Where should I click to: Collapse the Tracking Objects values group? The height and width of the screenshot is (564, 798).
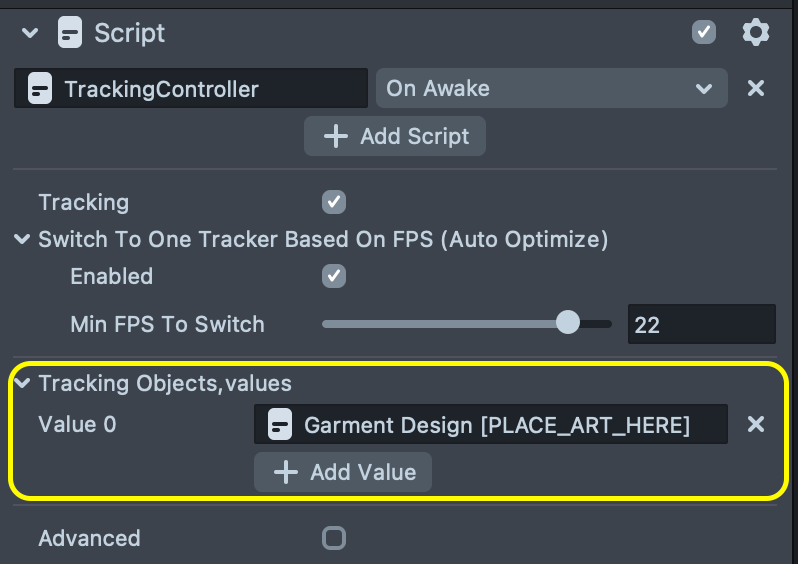pos(22,383)
